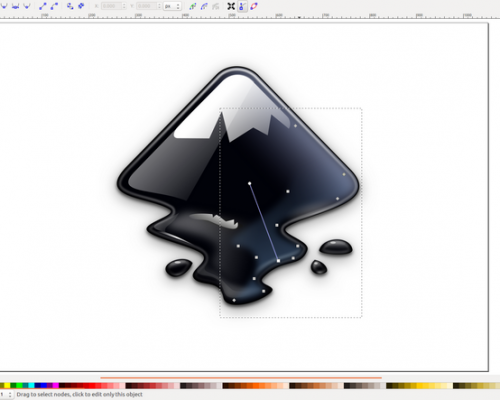
Task: Click the orange horizontal scrollbar below canvas
Action: pos(241,378)
